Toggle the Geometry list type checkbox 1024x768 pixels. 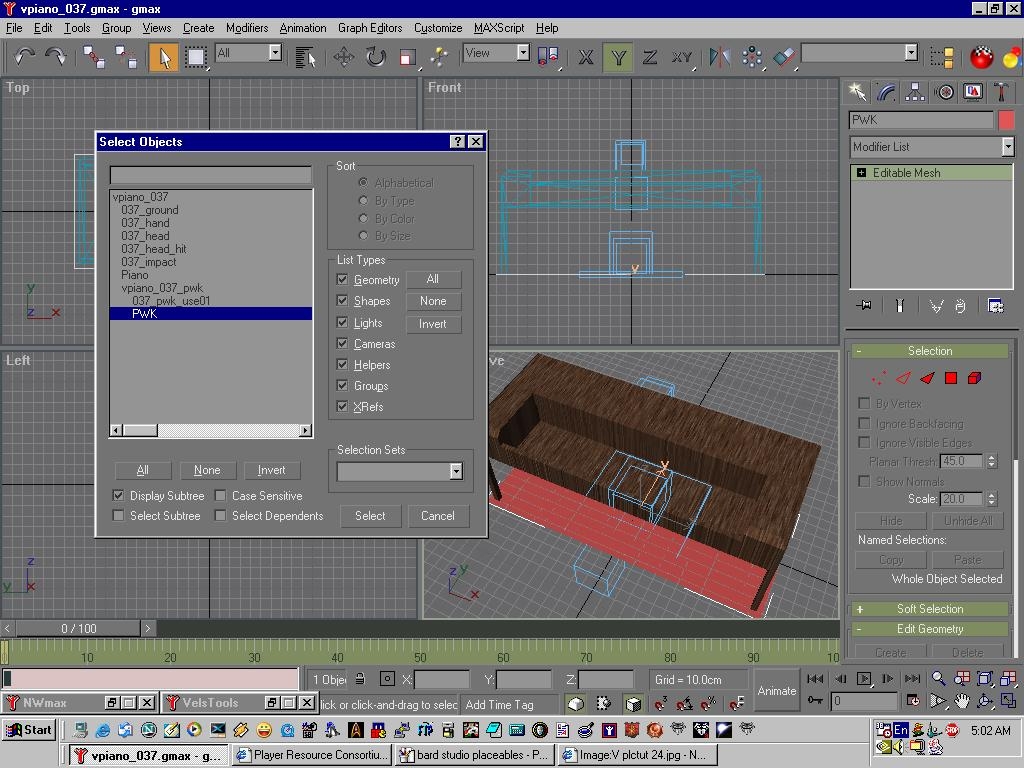pyautogui.click(x=343, y=280)
